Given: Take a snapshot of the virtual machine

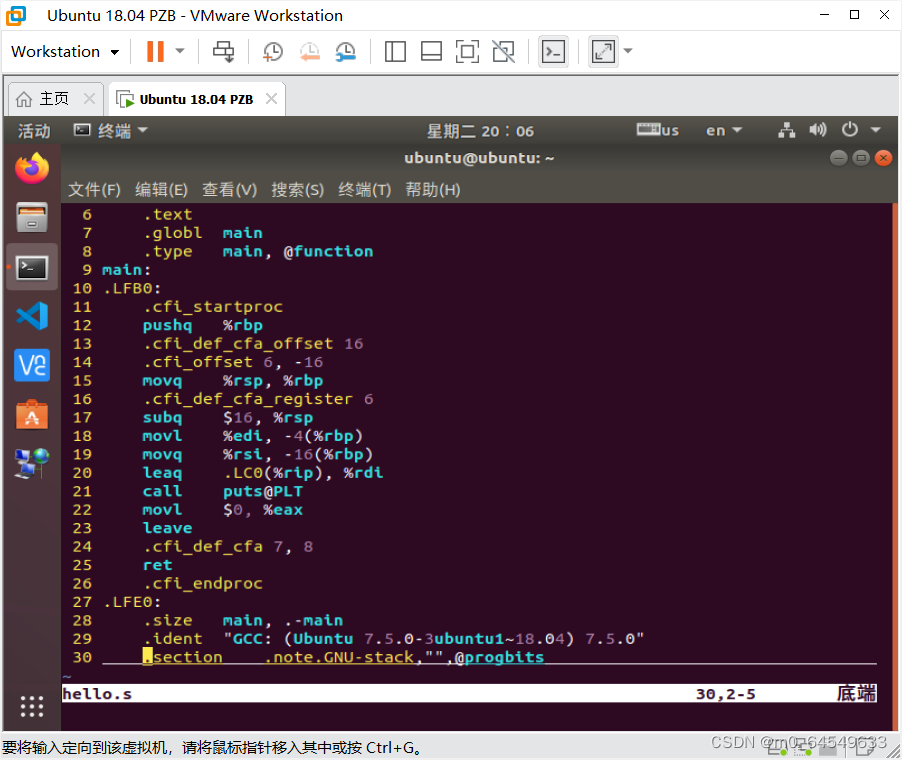Looking at the screenshot, I should tap(272, 51).
